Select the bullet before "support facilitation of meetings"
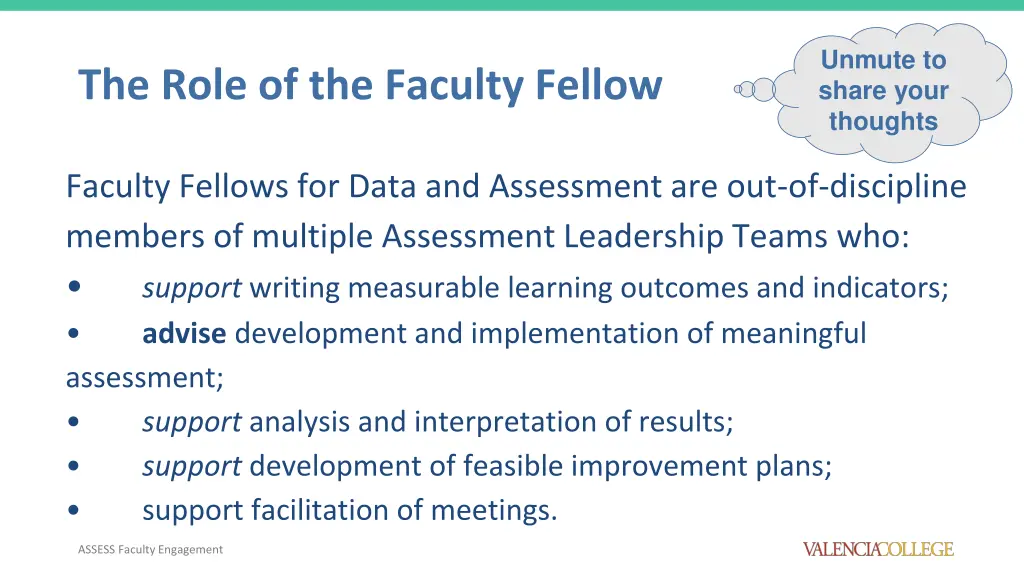 76,512
